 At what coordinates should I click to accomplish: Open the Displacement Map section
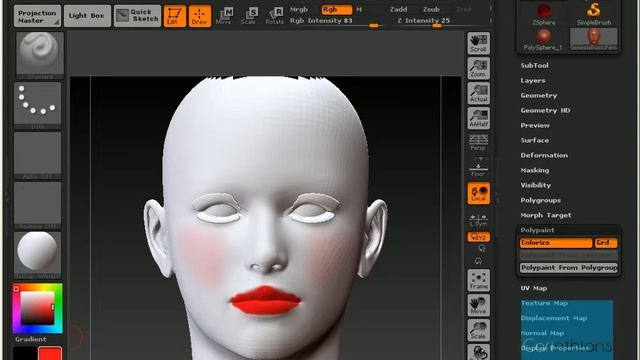554,318
